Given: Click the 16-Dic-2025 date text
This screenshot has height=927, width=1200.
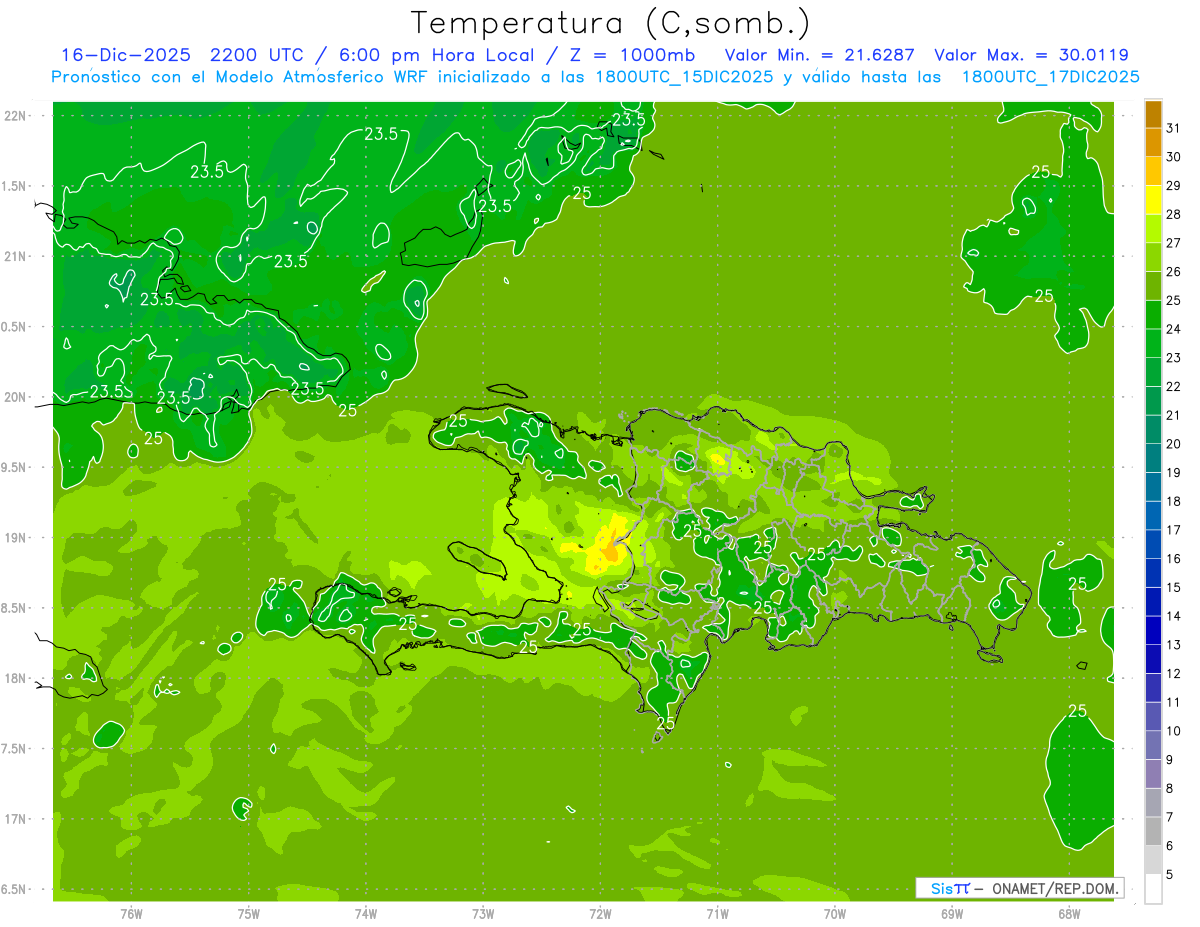Looking at the screenshot, I should click(x=124, y=55).
